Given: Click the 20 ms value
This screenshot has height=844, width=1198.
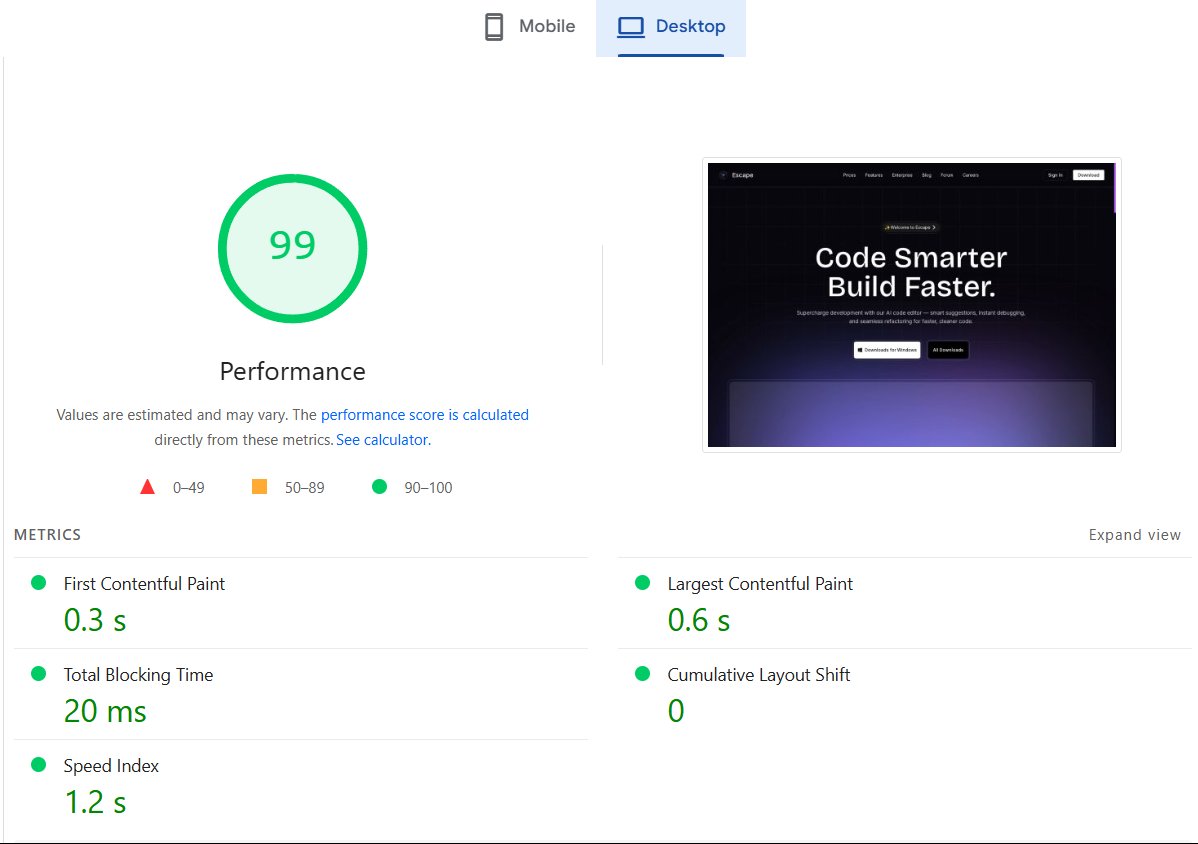Looking at the screenshot, I should point(105,711).
